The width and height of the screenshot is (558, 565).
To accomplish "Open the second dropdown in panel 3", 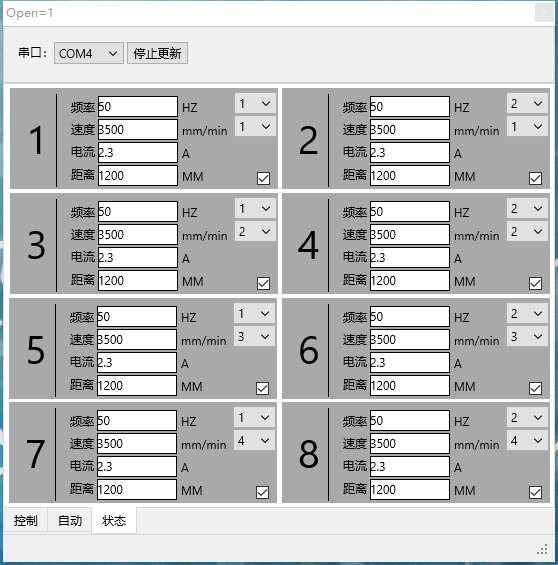I will point(255,231).
